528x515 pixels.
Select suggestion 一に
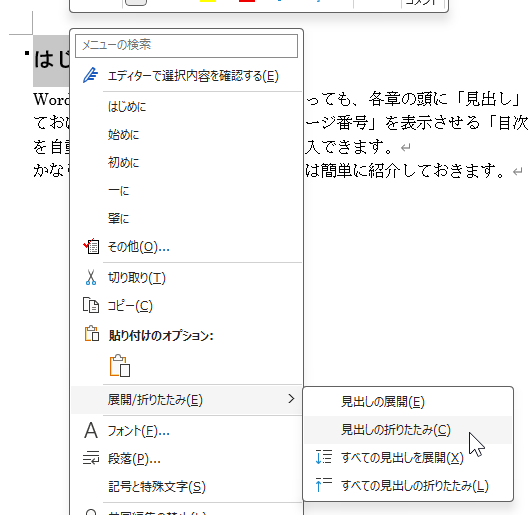click(186, 191)
